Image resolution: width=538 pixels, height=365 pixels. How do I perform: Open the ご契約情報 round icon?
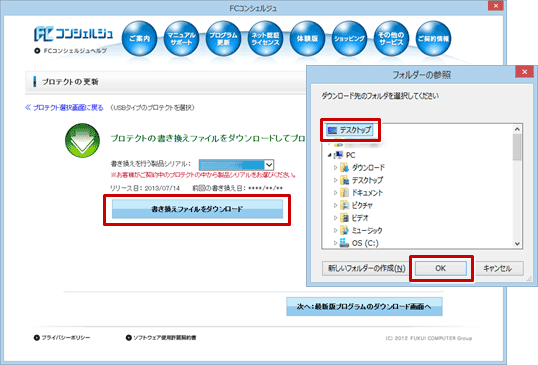point(433,38)
